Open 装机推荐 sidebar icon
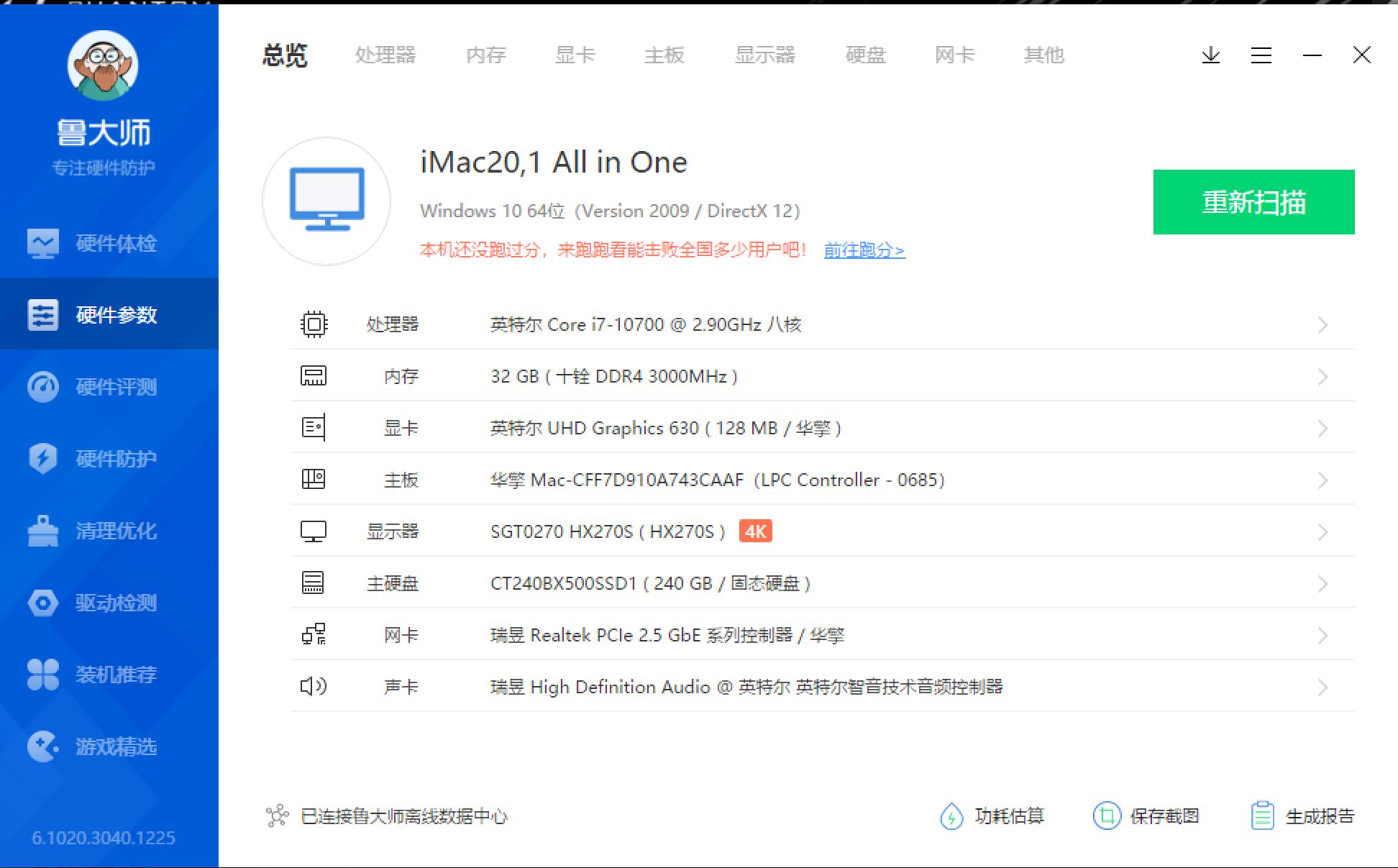This screenshot has width=1398, height=868. click(42, 675)
